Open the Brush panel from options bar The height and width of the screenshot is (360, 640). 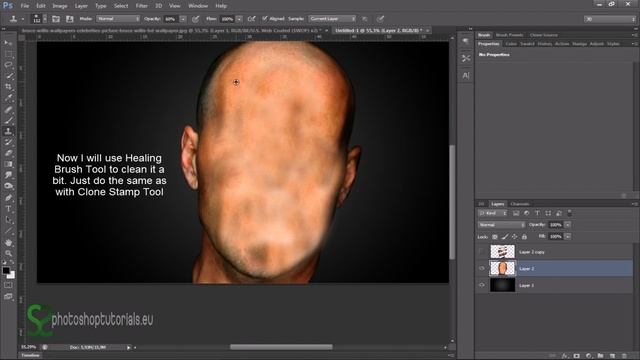(56, 19)
